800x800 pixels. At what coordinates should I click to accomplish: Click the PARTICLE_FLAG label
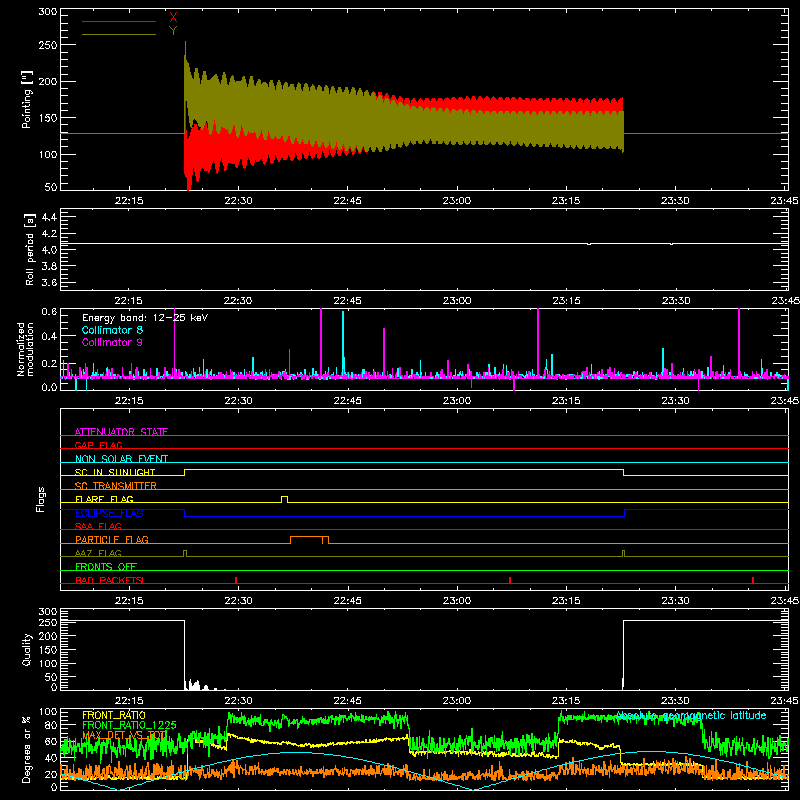tap(112, 539)
